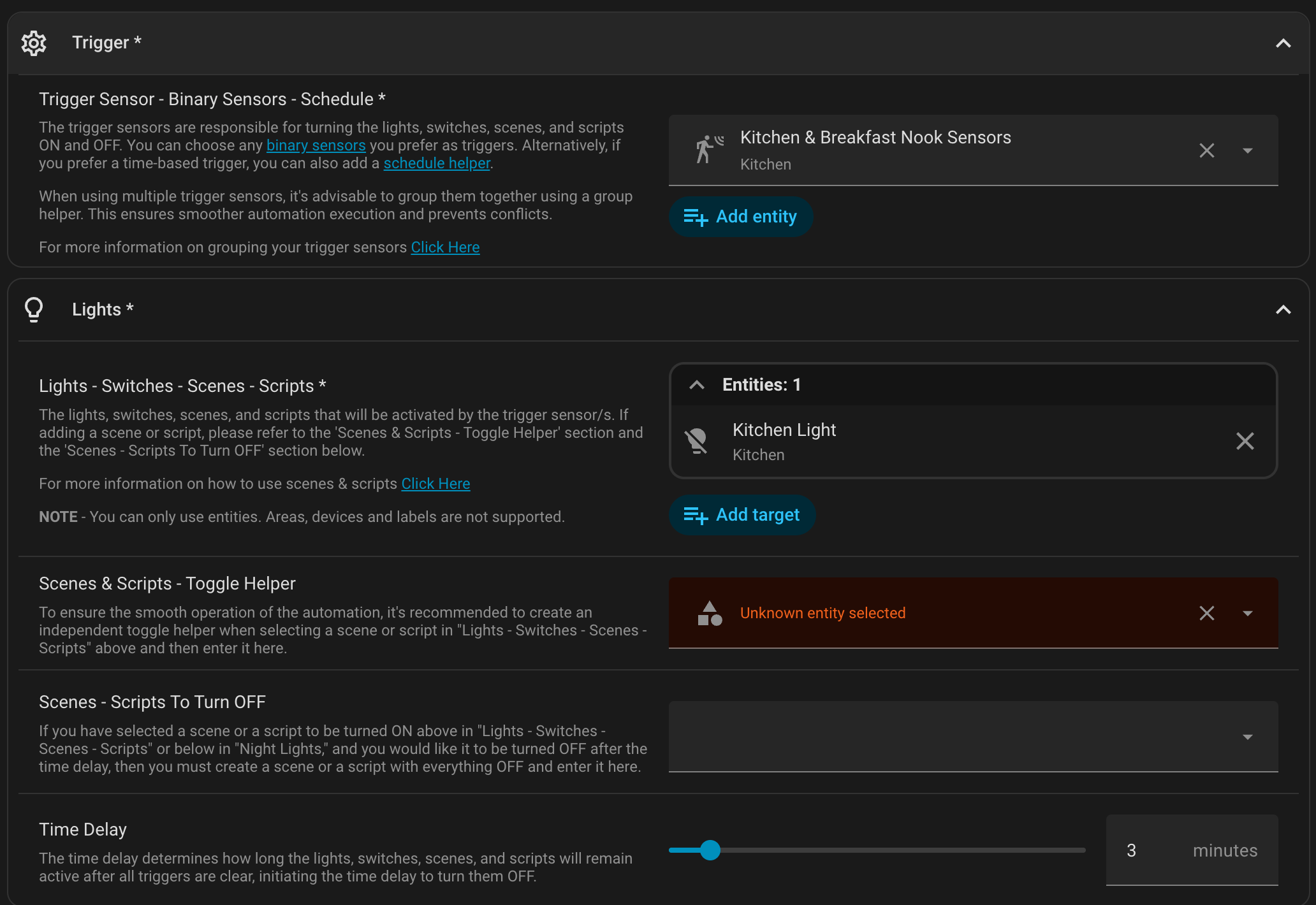Click the motion sensor icon beside Kitchen sensors
1316x905 pixels.
[x=709, y=150]
